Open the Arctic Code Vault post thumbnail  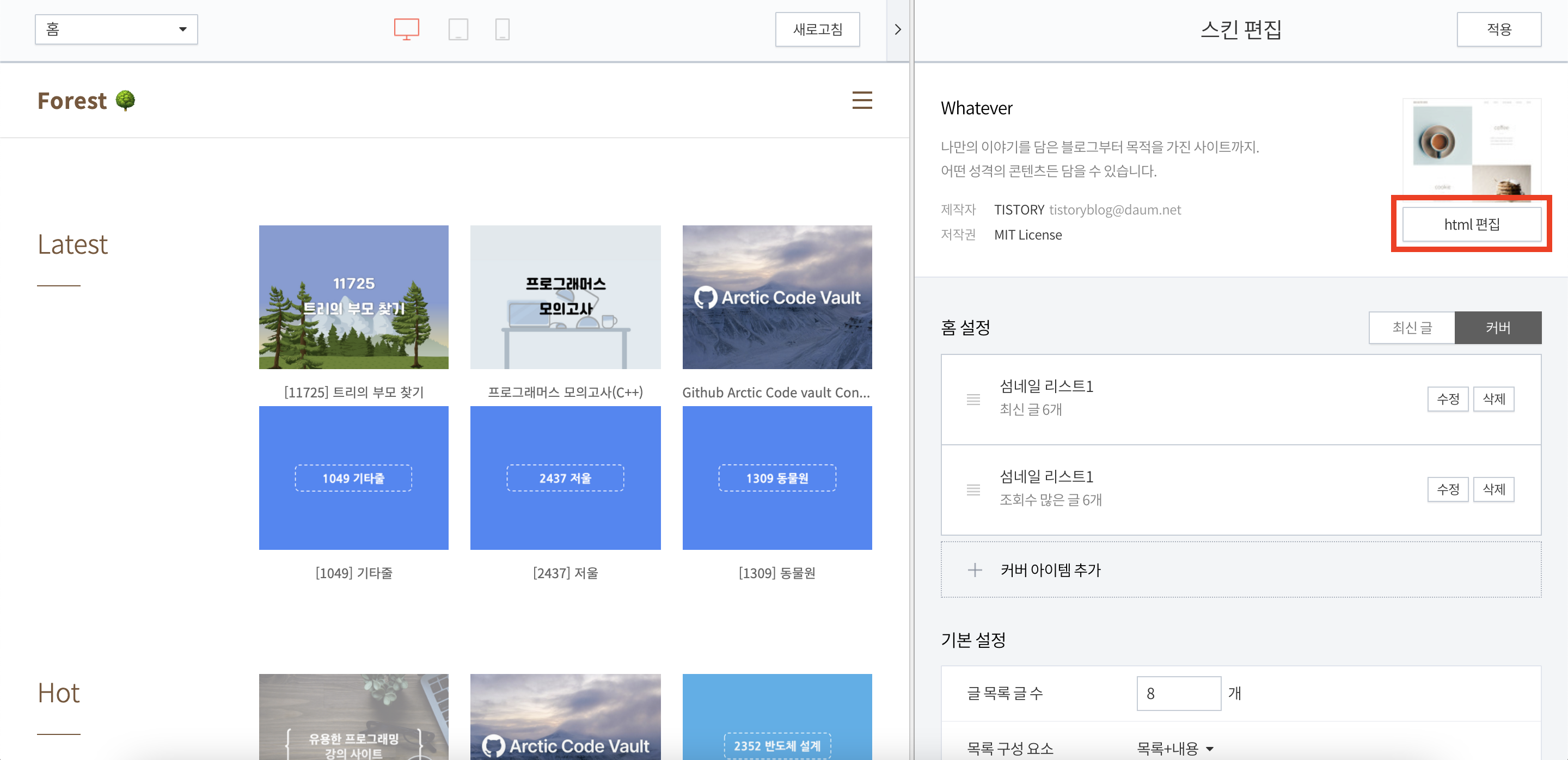pos(777,297)
